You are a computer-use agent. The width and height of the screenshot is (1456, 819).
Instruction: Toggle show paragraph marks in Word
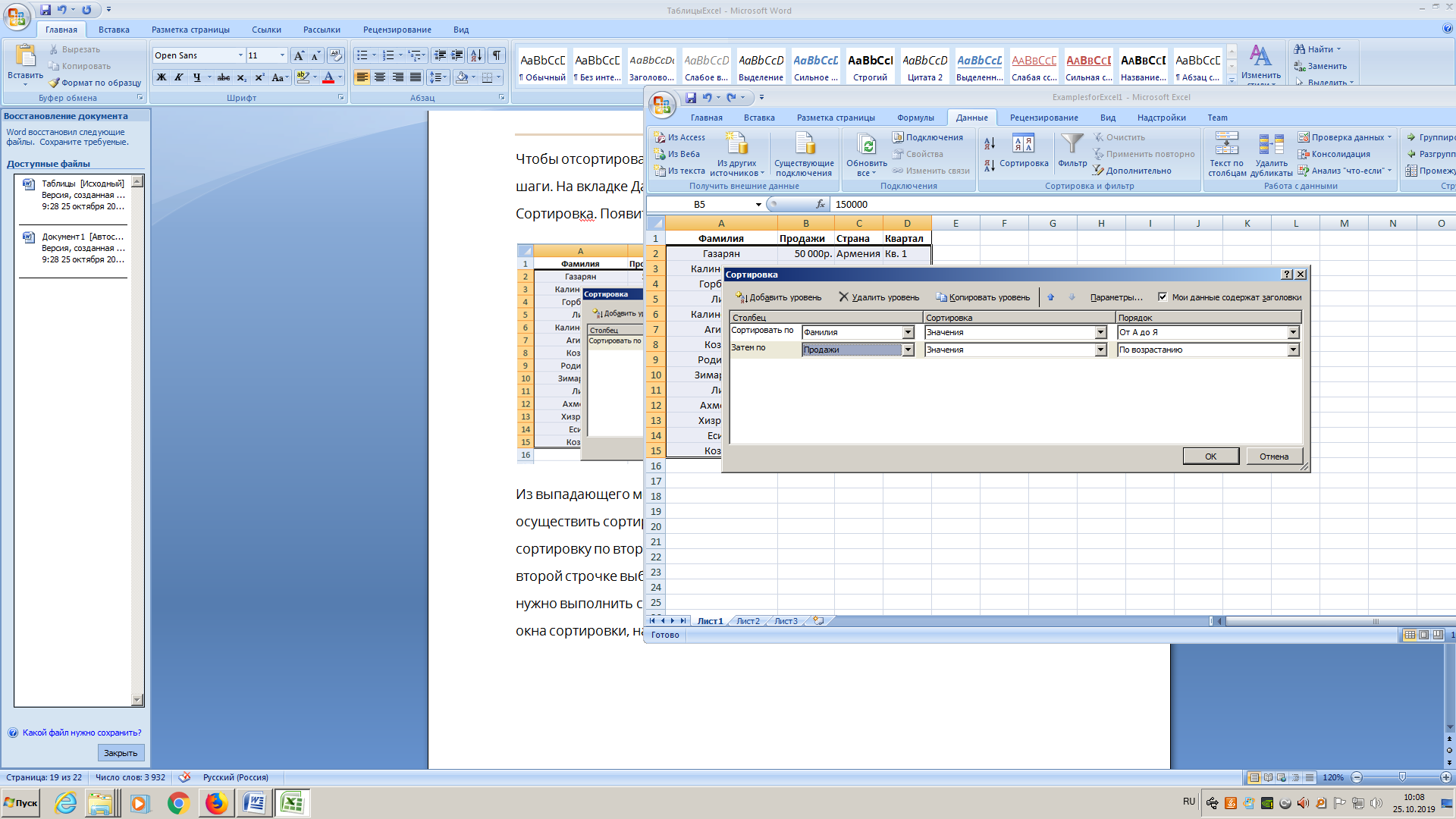pyautogui.click(x=497, y=55)
